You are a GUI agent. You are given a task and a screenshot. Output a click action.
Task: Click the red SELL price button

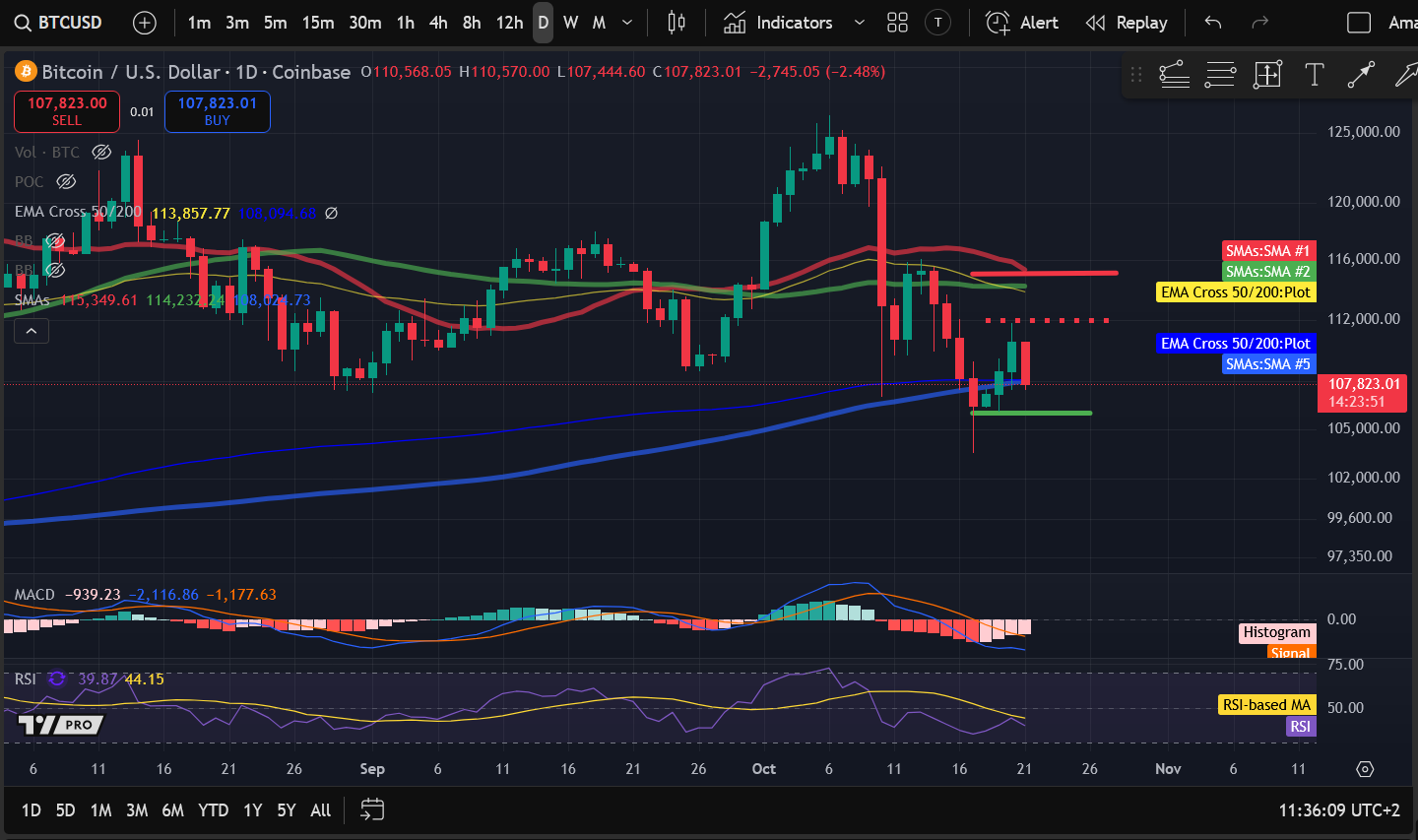point(67,111)
